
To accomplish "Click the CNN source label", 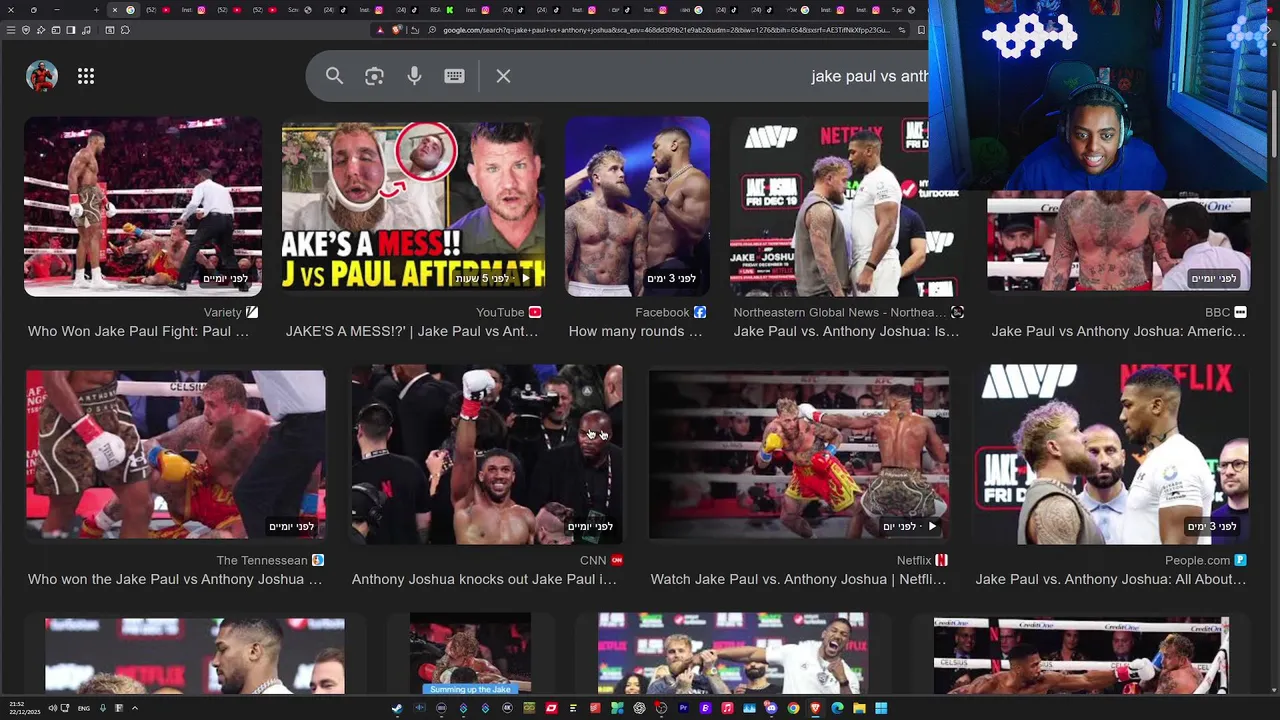I will (x=593, y=560).
